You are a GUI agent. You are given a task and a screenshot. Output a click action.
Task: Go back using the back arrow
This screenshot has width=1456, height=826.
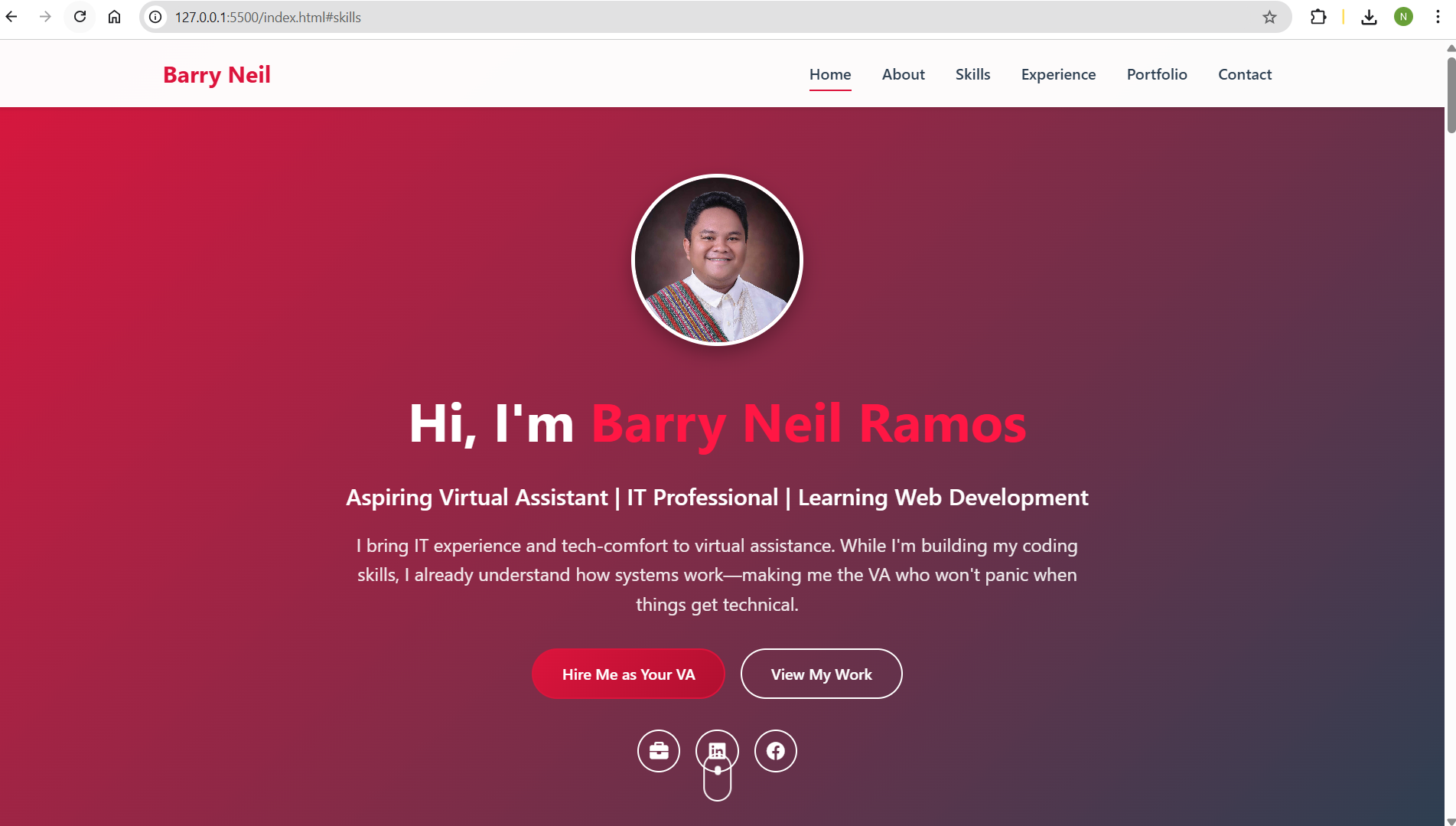click(x=11, y=17)
